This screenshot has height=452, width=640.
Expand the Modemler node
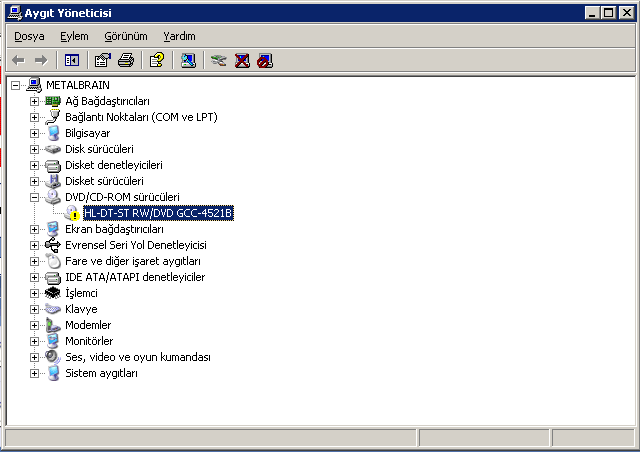[34, 325]
